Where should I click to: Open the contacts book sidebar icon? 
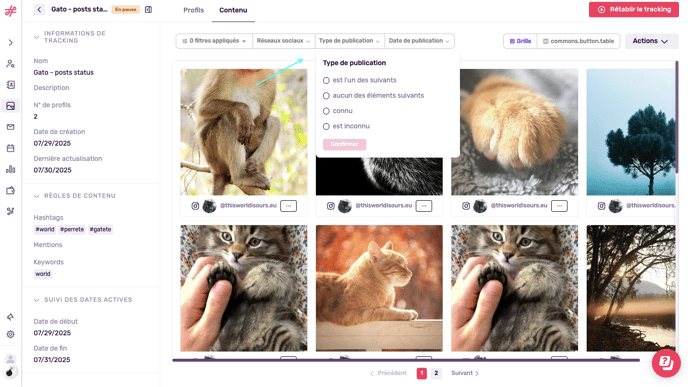coord(11,85)
